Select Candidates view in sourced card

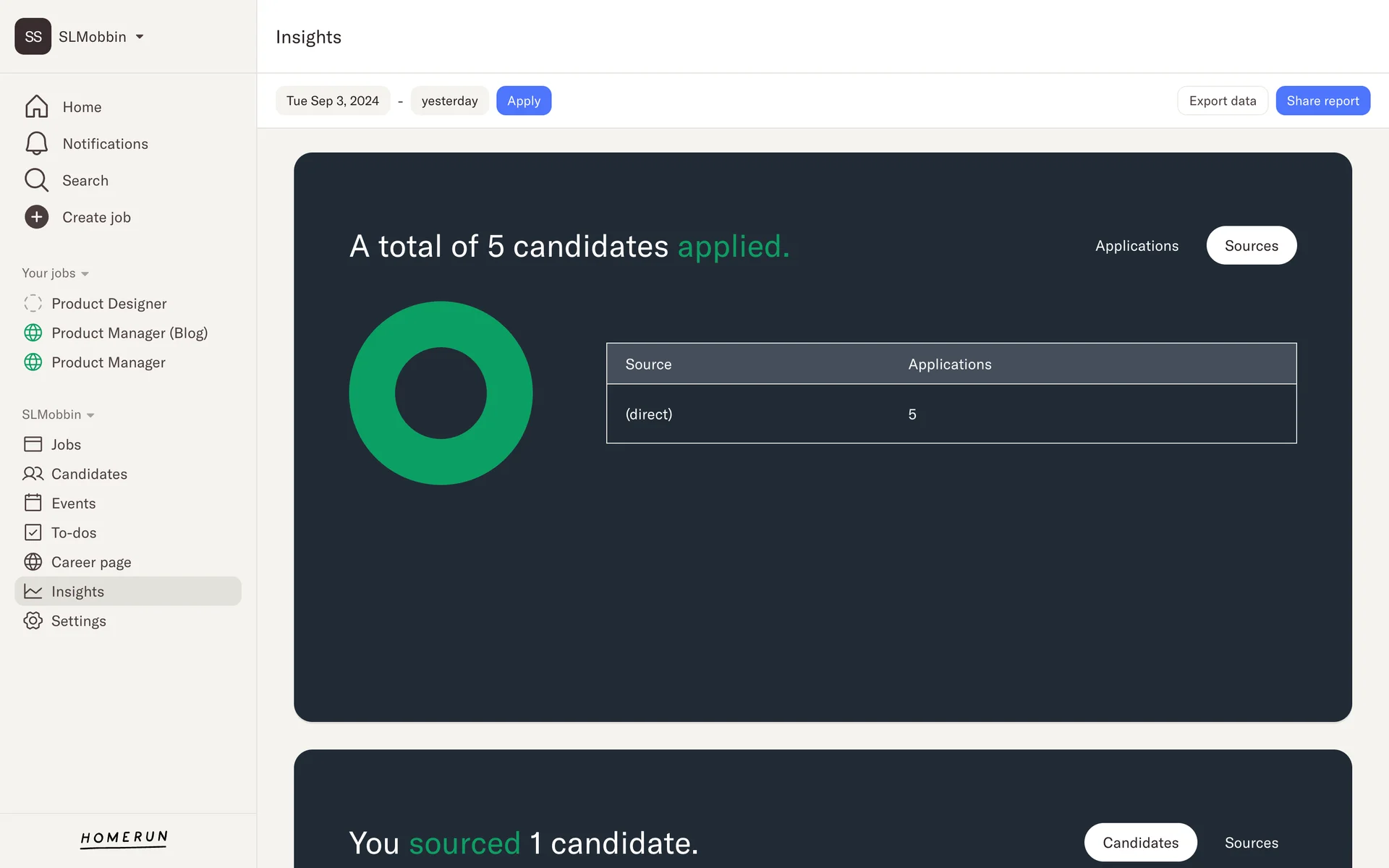[1140, 843]
